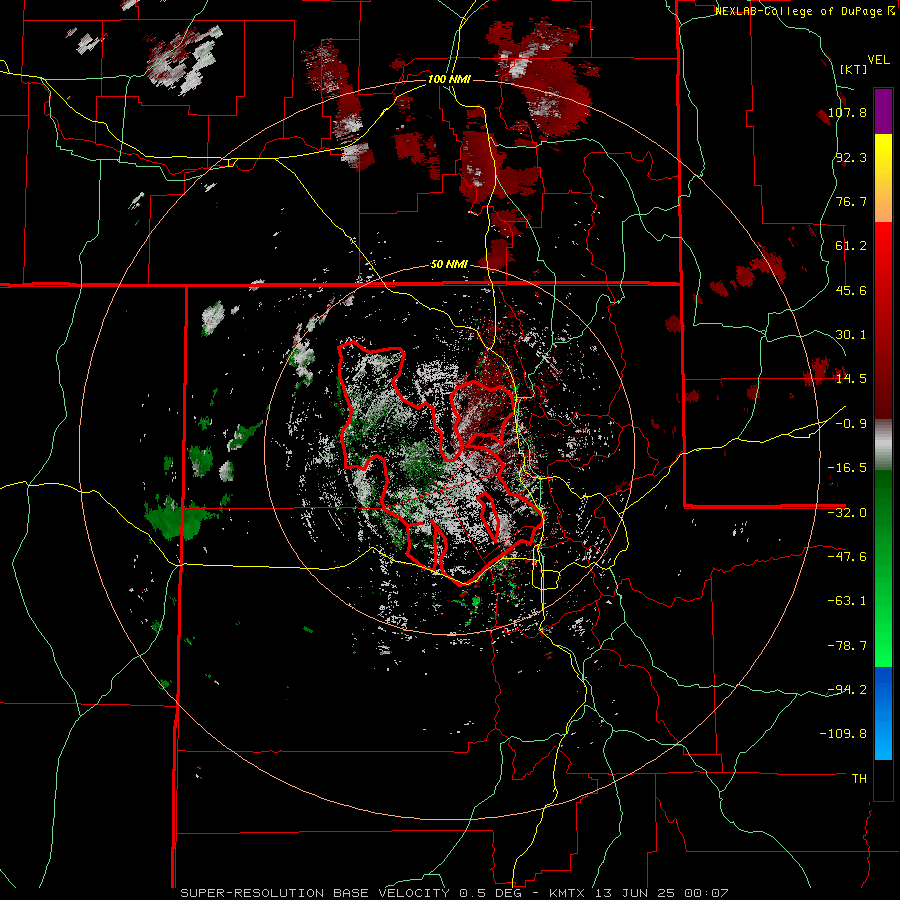Pick the light blue segment near -109.8
This screenshot has width=900, height=900.
(x=883, y=739)
